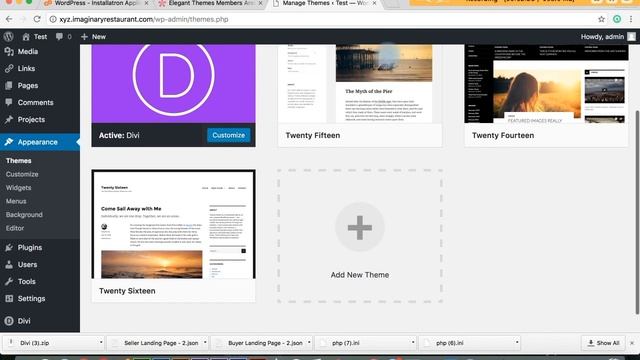This screenshot has width=640, height=360.
Task: Open the theme Editor submenu item
Action: (x=15, y=228)
